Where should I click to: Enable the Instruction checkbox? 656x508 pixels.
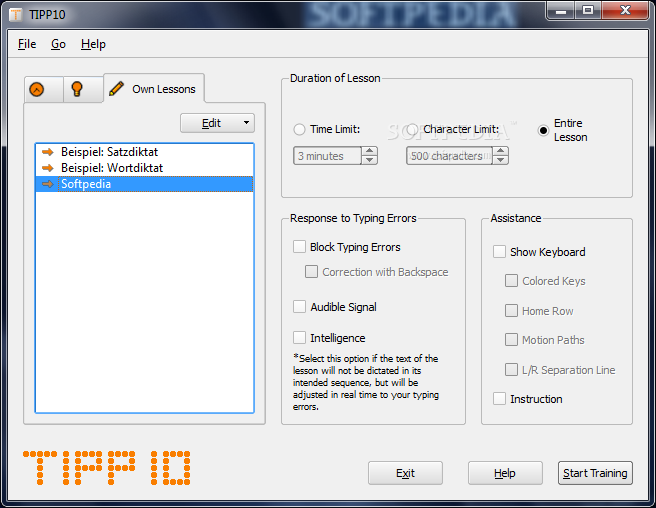coord(500,398)
